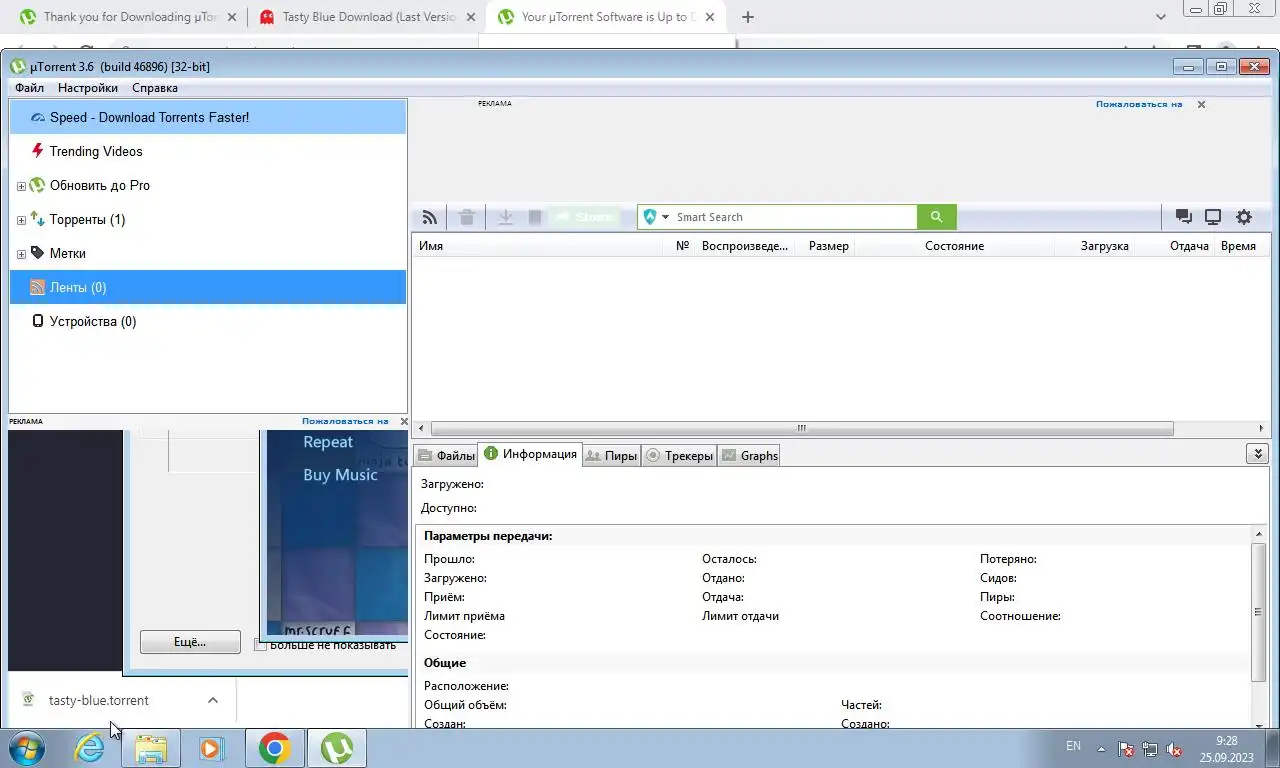Click Repeat in the sidebar ad
The width and height of the screenshot is (1280, 768).
coord(328,442)
